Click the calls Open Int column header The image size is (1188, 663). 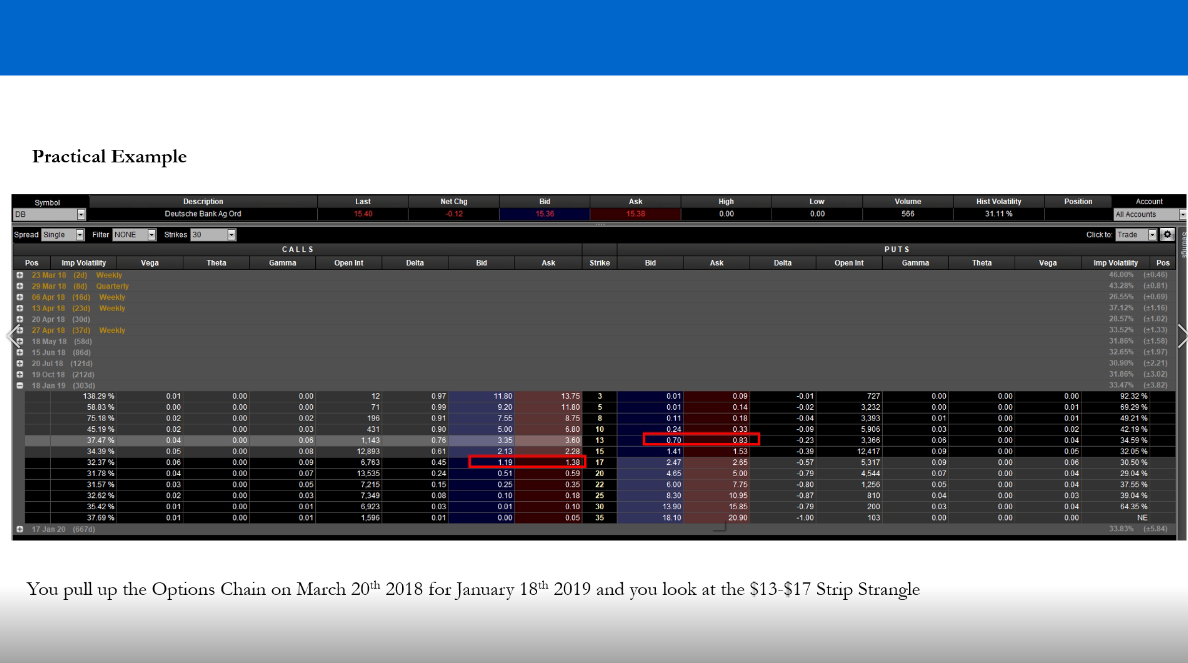(349, 263)
